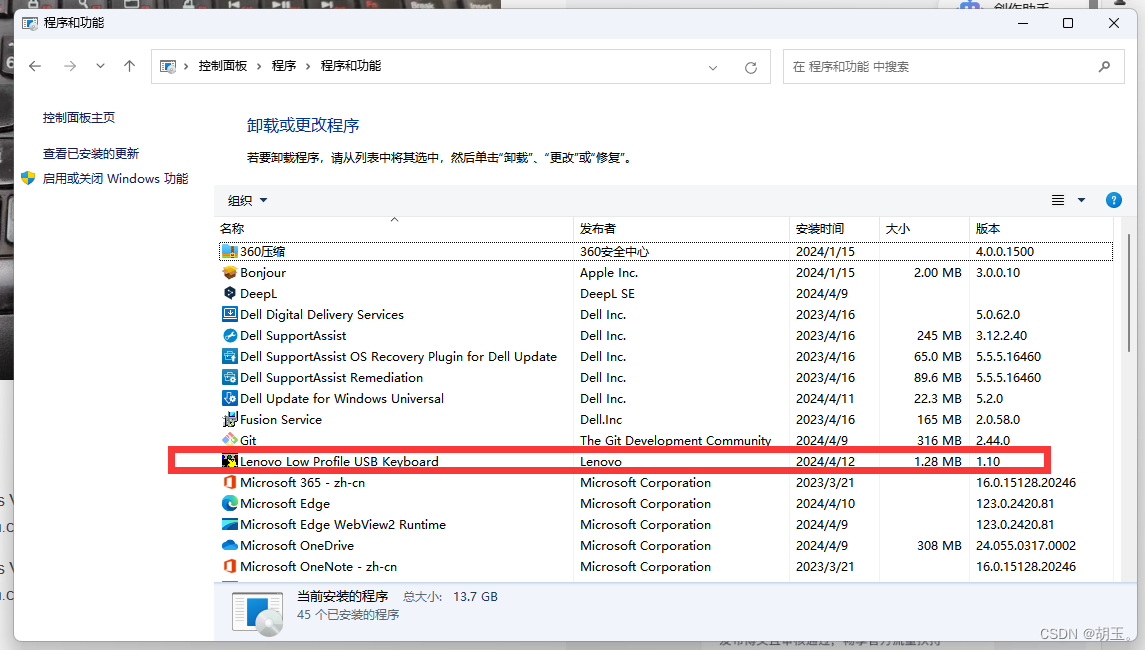Click the 360安全中心 publisher cell

614,251
